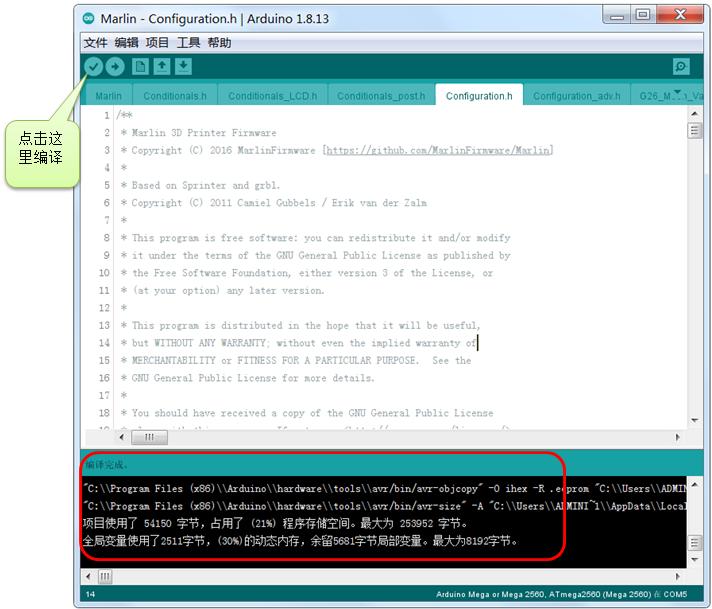This screenshot has width=712, height=609.
Task: Click the editor scroll right arrow
Action: coord(677,437)
